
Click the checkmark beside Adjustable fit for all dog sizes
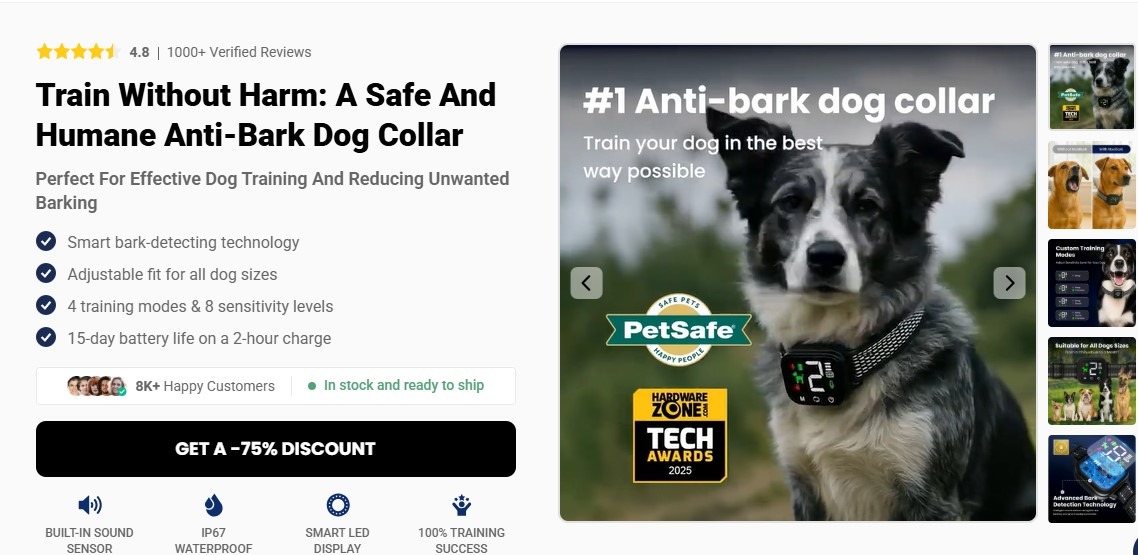point(46,274)
